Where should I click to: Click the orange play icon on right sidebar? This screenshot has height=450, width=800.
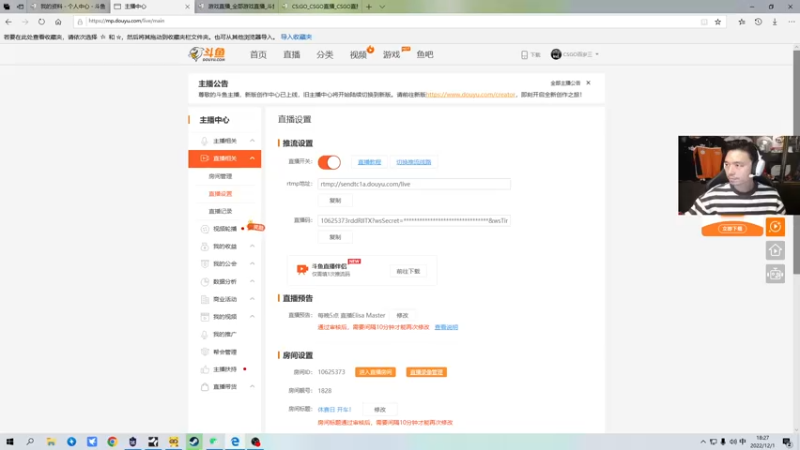pos(775,227)
